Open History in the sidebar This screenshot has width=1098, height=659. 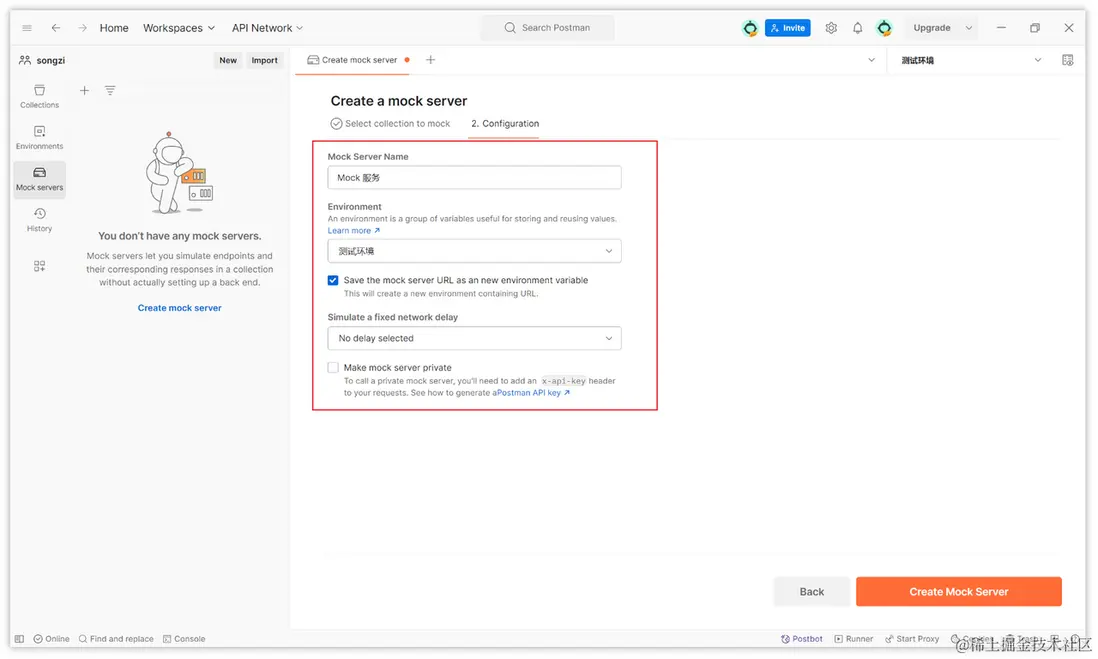coord(39,220)
